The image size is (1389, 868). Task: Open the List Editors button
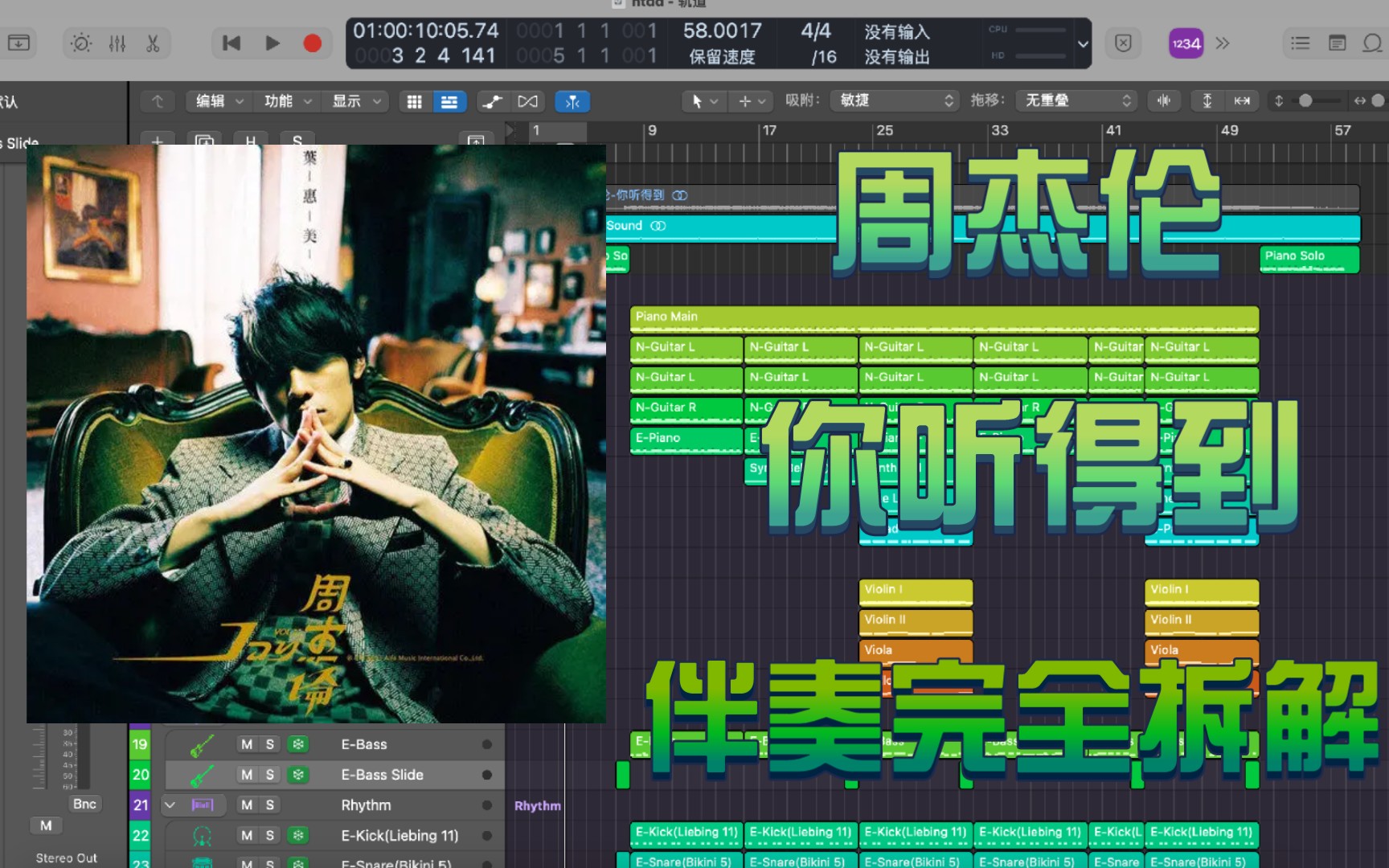1300,43
